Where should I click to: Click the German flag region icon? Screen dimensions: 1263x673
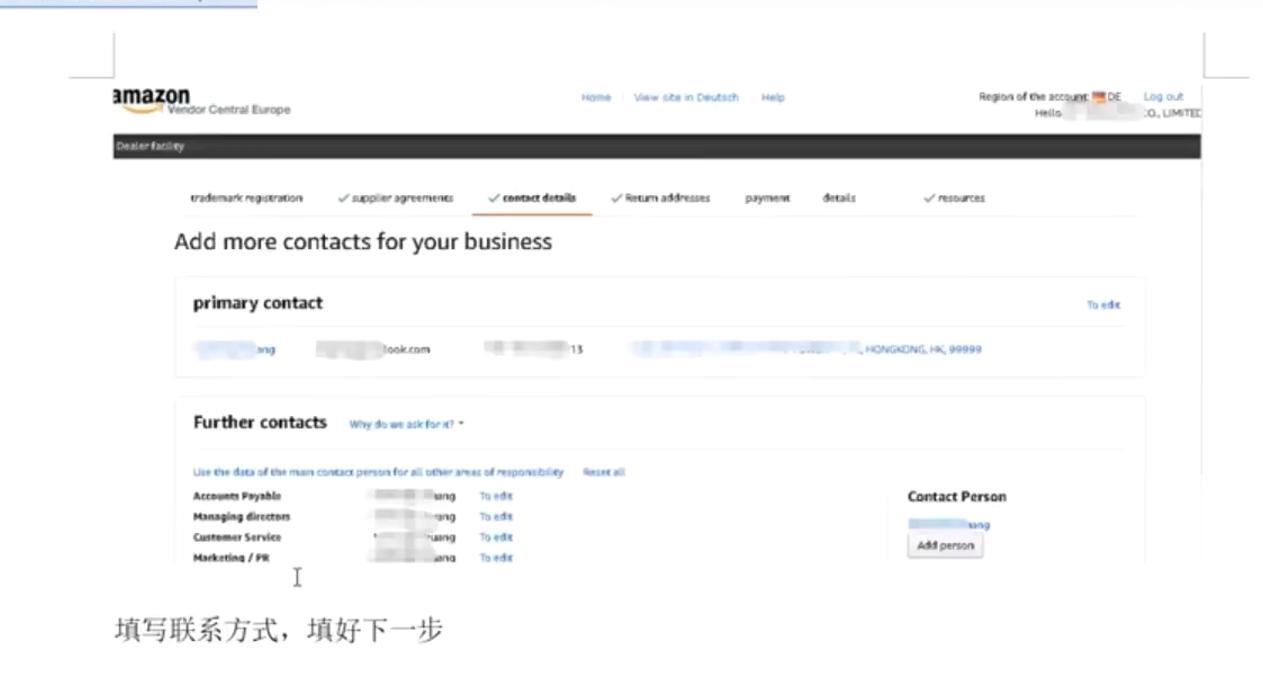1097,96
